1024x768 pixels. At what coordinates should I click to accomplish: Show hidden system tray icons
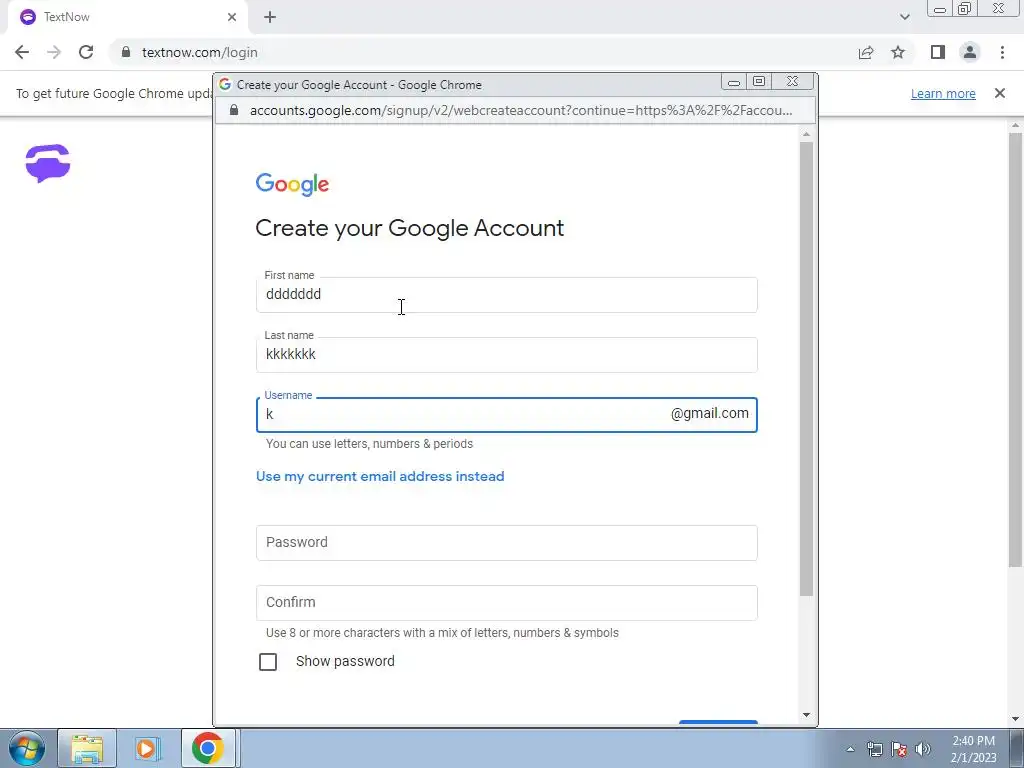point(850,749)
